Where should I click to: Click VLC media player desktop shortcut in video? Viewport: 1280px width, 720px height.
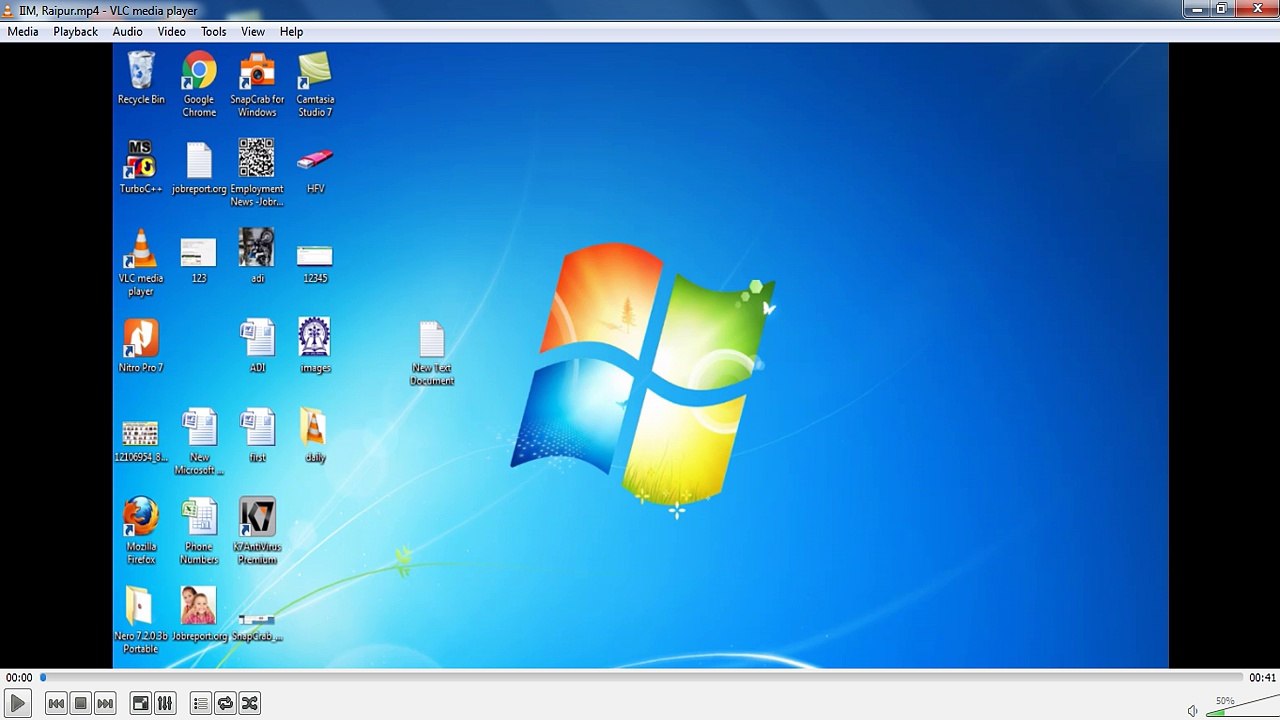pyautogui.click(x=141, y=263)
